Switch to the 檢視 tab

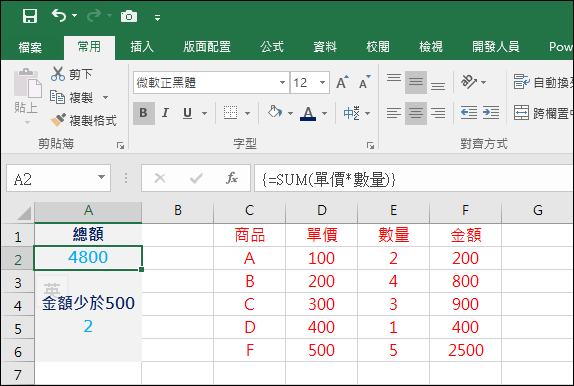click(x=431, y=47)
